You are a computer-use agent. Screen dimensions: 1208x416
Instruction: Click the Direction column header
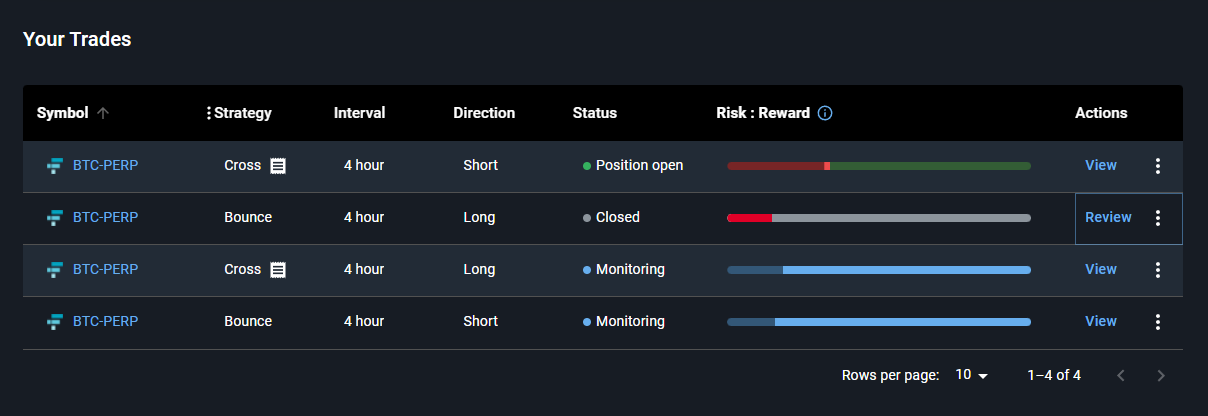(x=484, y=113)
